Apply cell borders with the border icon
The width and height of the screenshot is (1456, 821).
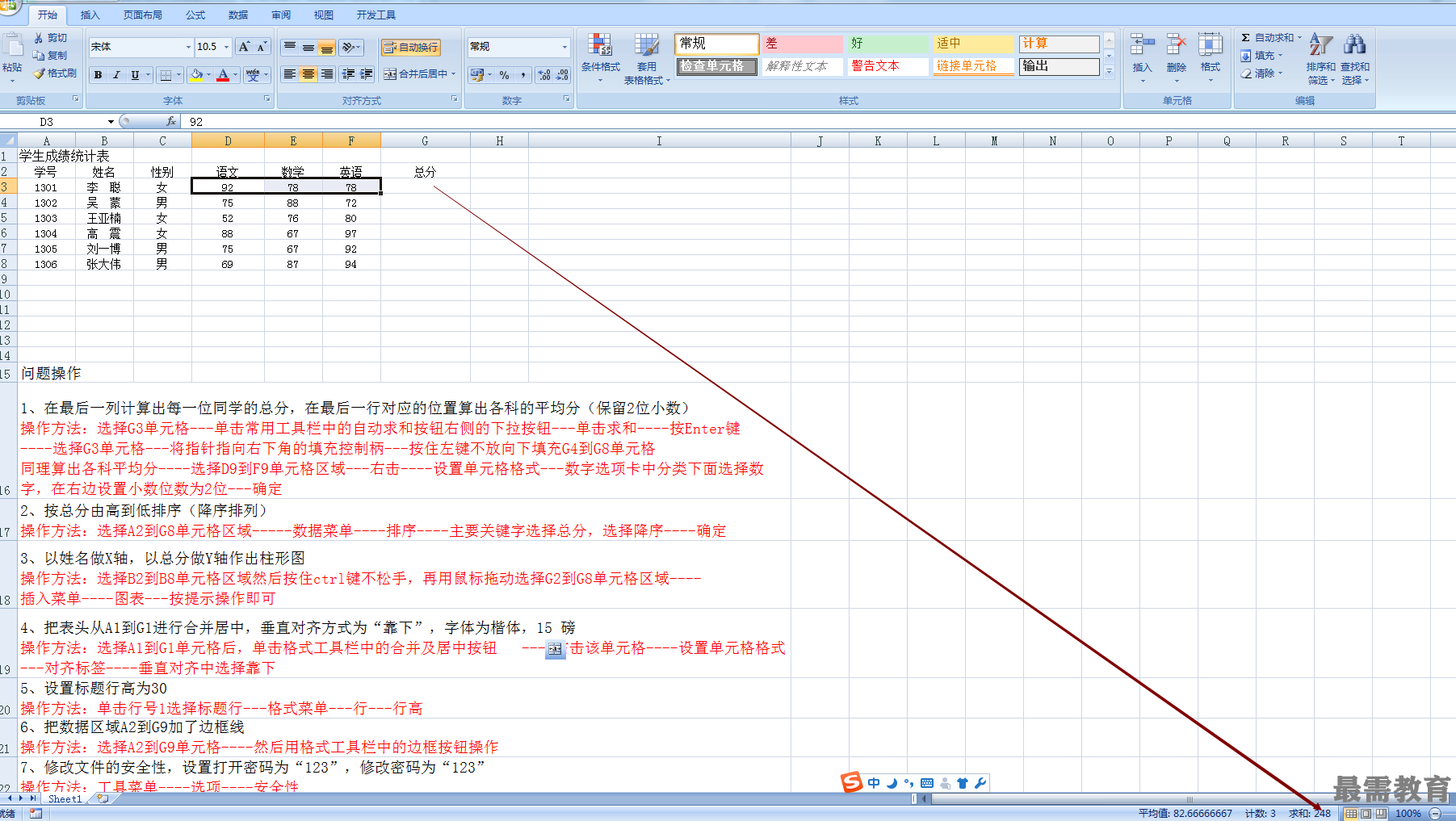166,75
